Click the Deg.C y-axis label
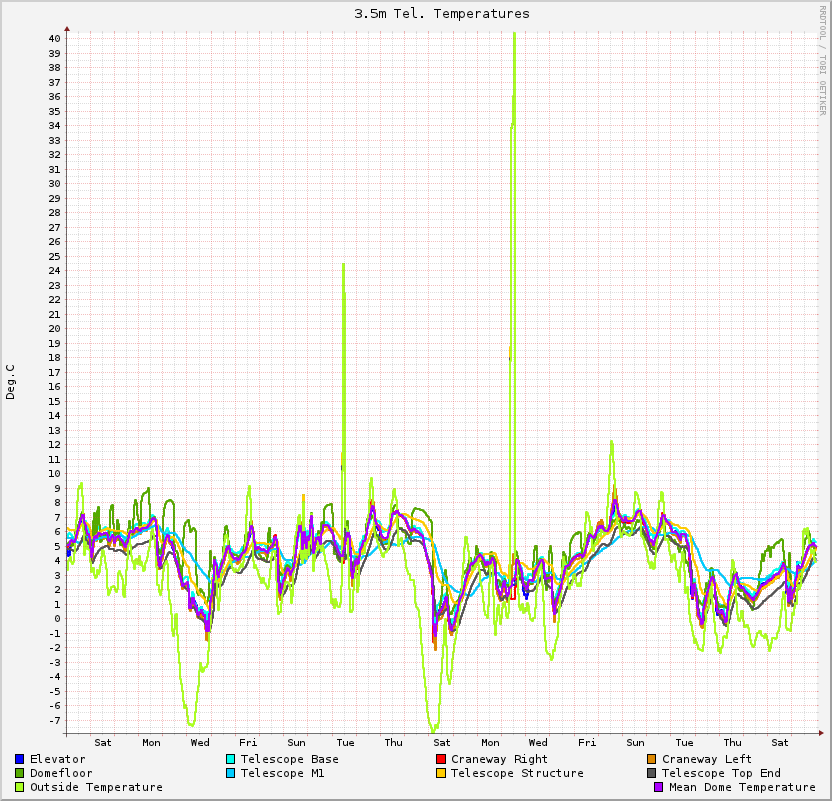This screenshot has height=801, width=832. point(11,382)
